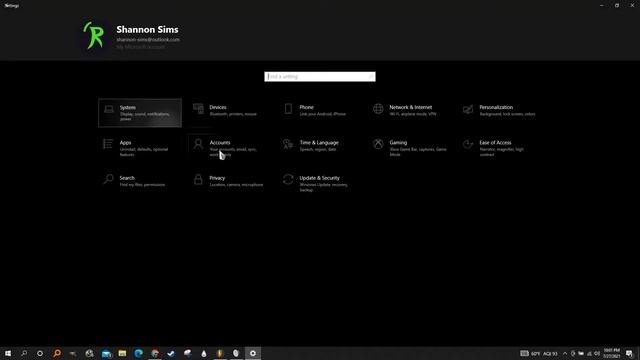Restore down the Settings window

617,5
